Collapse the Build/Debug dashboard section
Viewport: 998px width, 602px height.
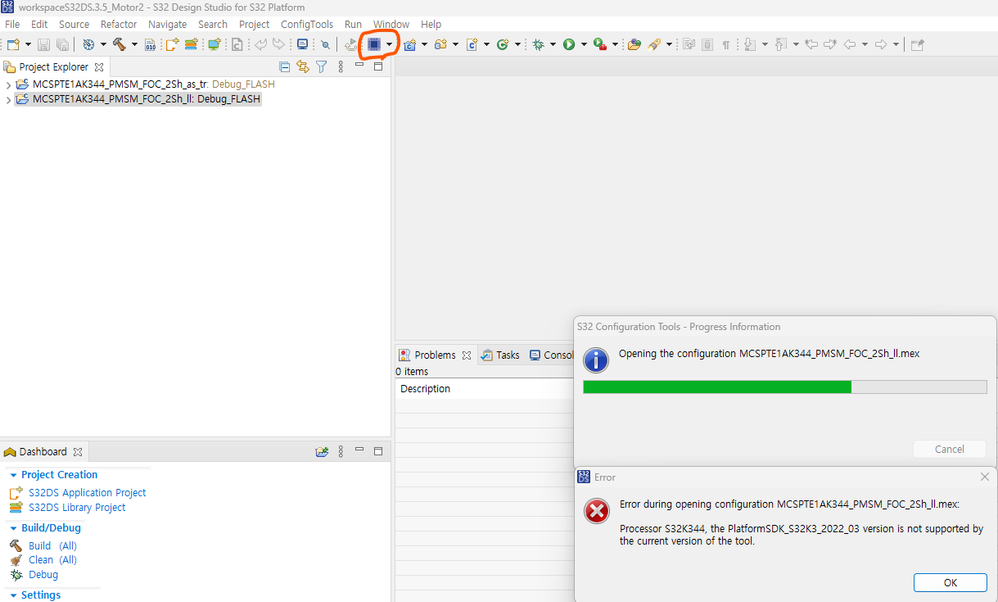[13, 528]
